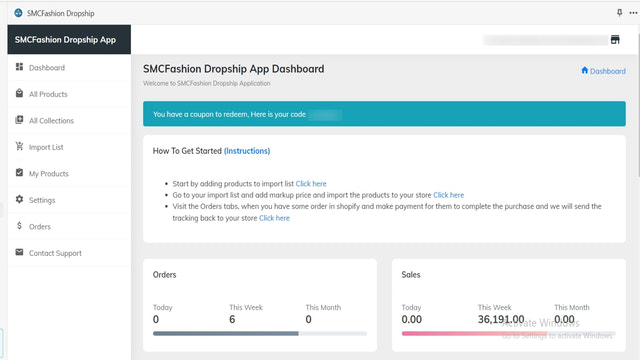The image size is (640, 360).
Task: Click 'SMCFashion Dropship App Dashboard' heading
Action: click(233, 69)
